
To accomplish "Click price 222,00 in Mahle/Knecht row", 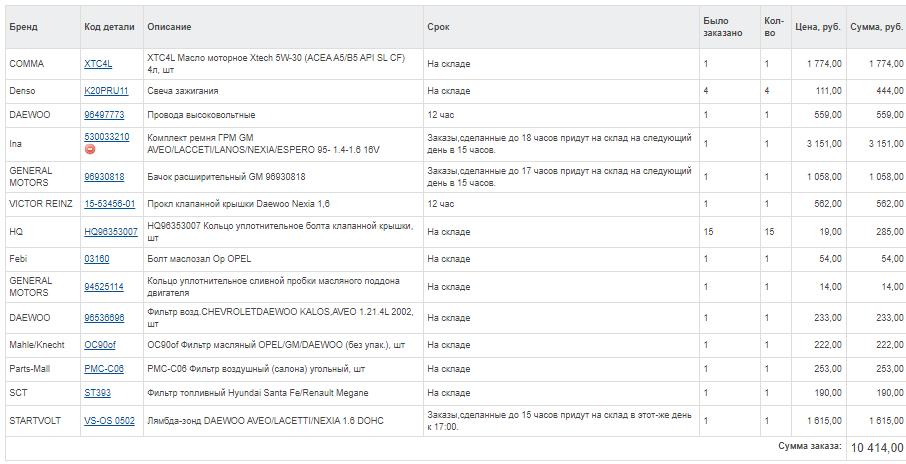I will click(x=829, y=345).
